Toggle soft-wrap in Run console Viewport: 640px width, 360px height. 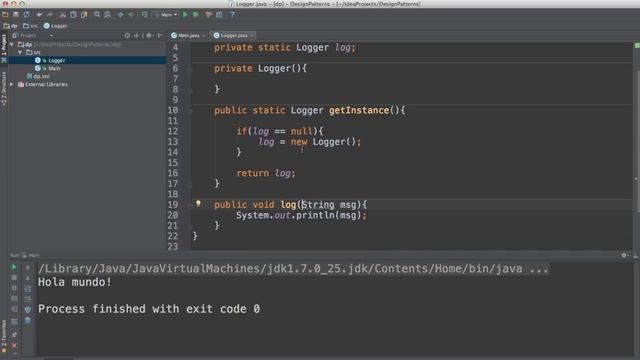[28, 289]
